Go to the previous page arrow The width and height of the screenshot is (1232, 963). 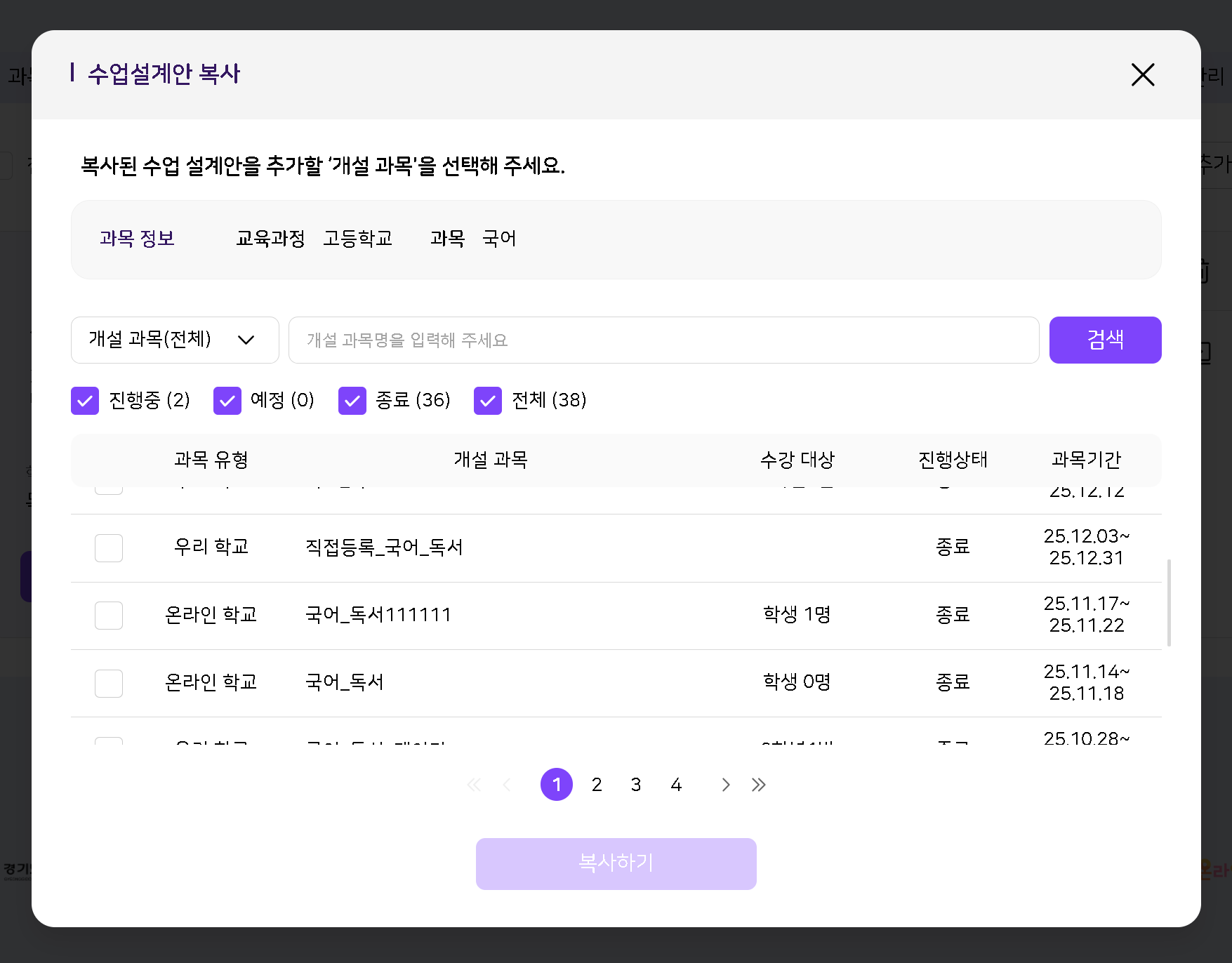[x=507, y=785]
